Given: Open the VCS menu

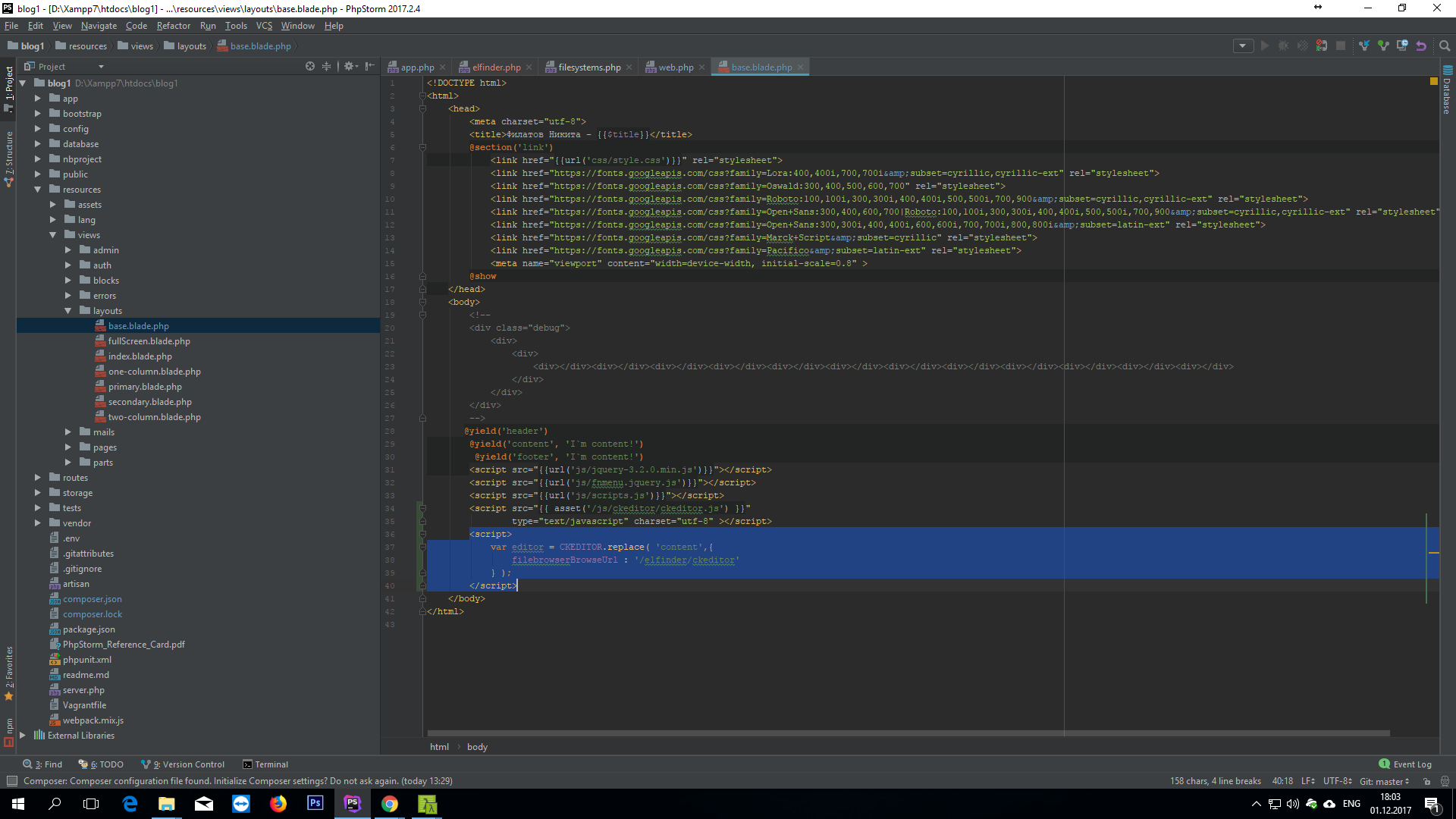Looking at the screenshot, I should tap(264, 26).
